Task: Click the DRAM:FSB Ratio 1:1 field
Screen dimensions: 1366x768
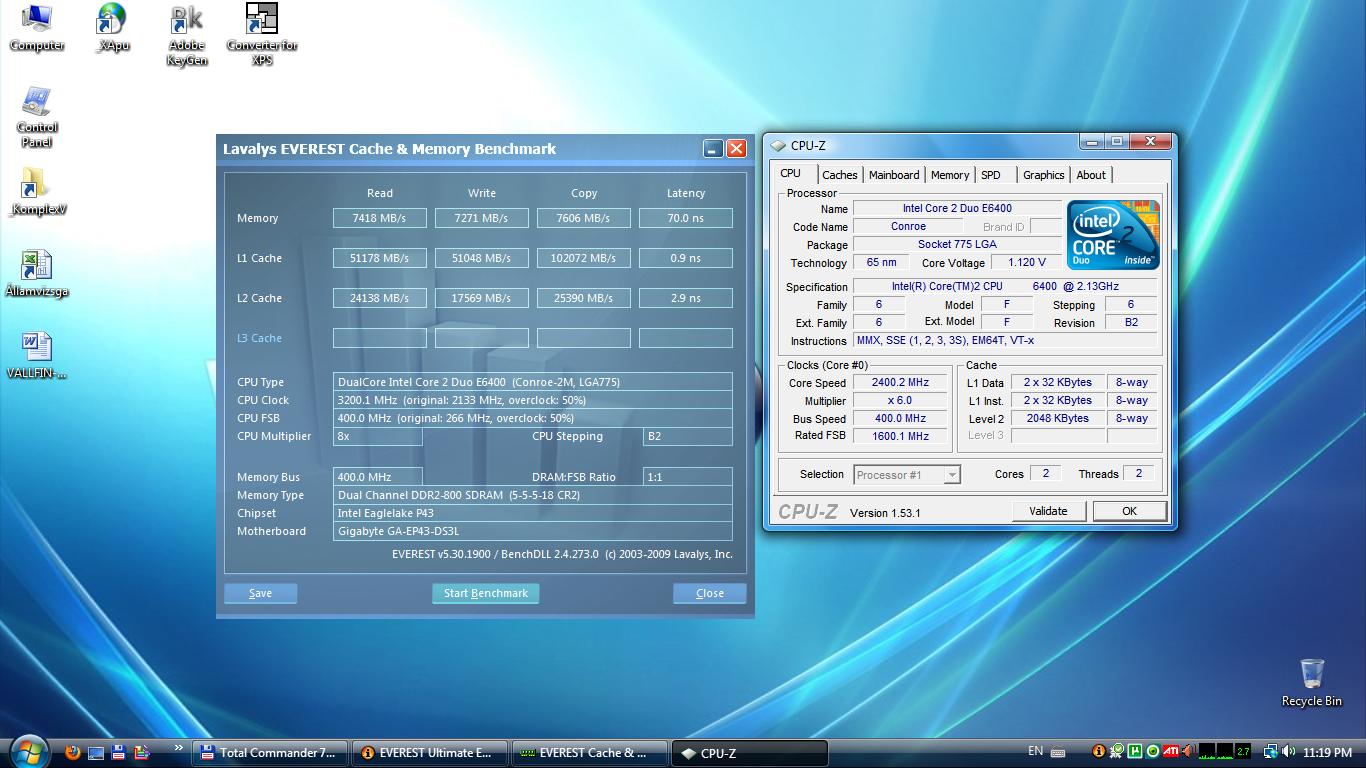Action: pos(688,477)
